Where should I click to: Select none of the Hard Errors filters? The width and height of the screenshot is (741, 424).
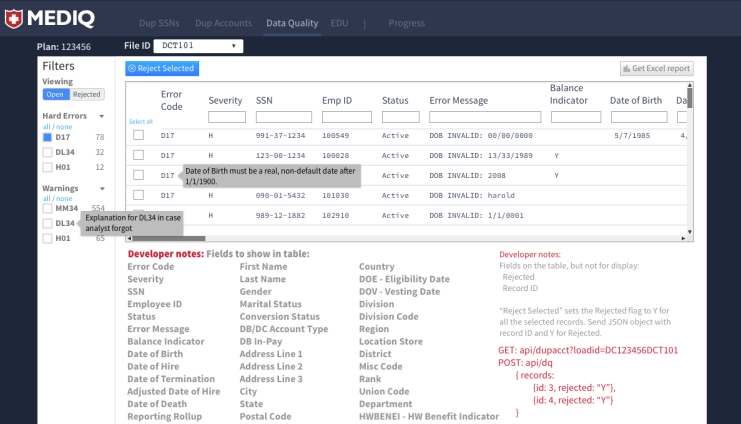pos(64,127)
